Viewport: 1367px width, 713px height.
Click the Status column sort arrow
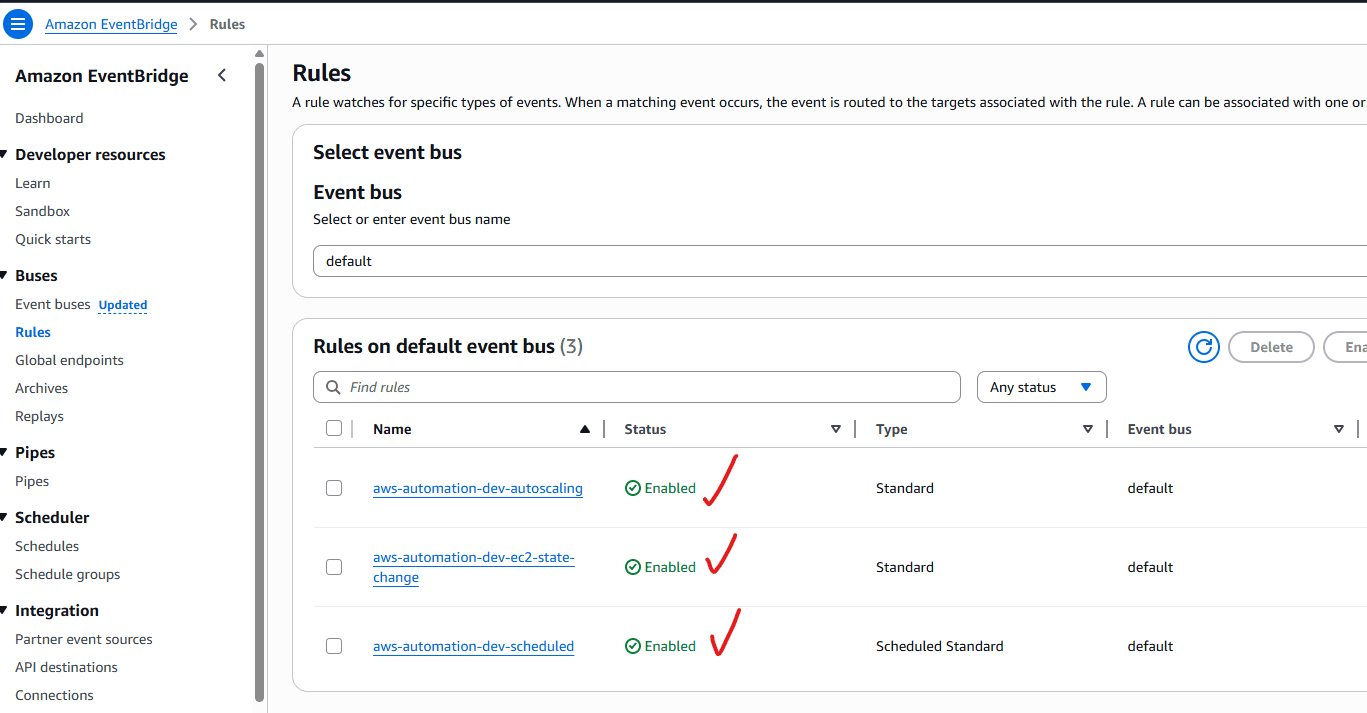[836, 429]
